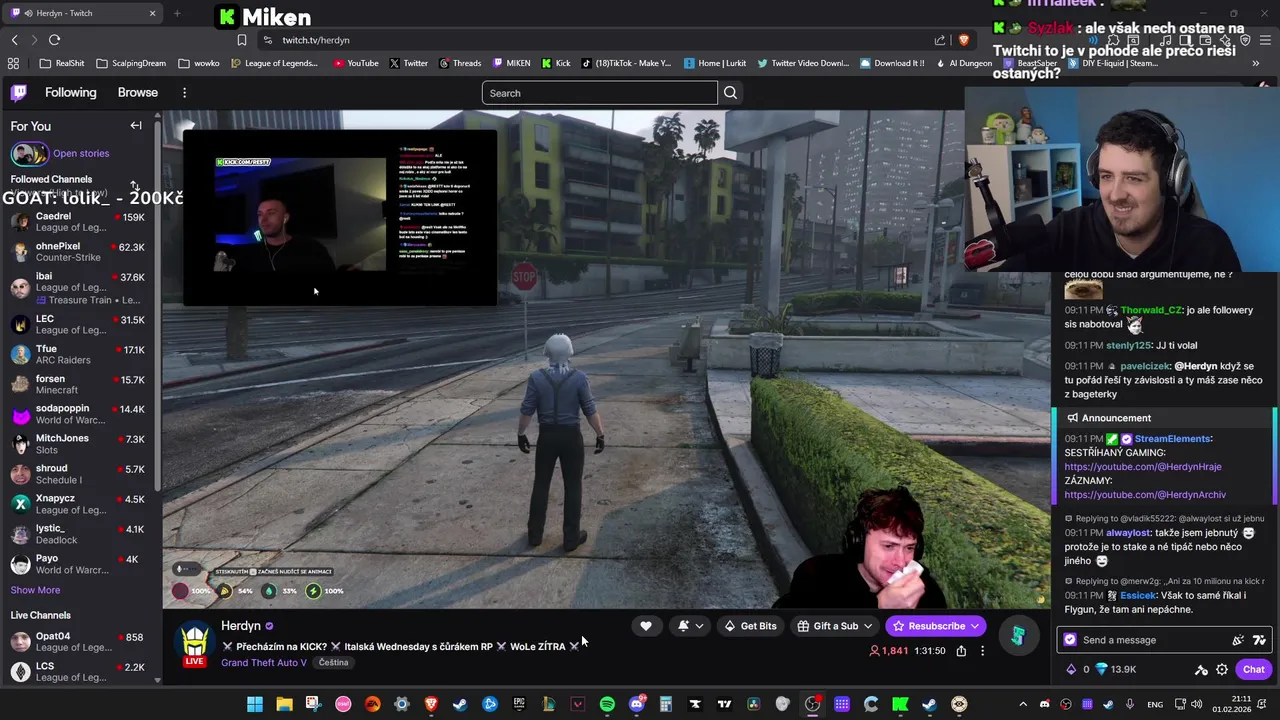
Task: Open the celebration icon in chat input
Action: click(x=1239, y=640)
